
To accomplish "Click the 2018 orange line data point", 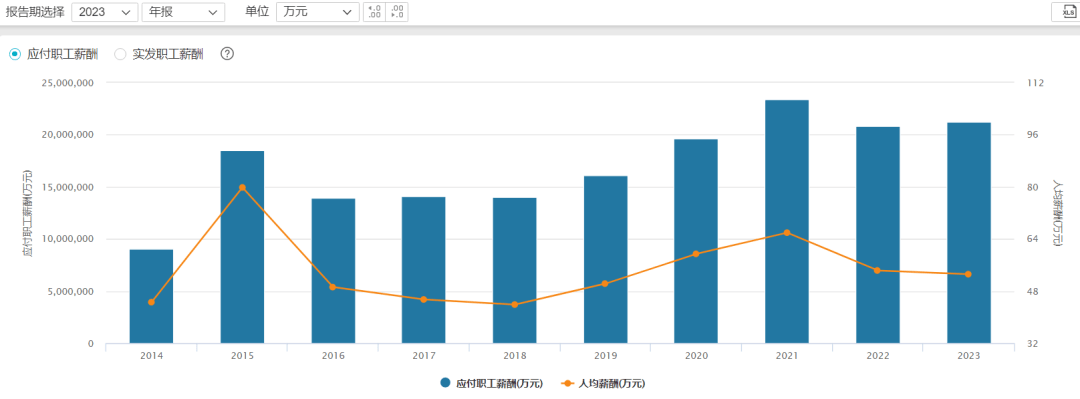I will pyautogui.click(x=515, y=305).
